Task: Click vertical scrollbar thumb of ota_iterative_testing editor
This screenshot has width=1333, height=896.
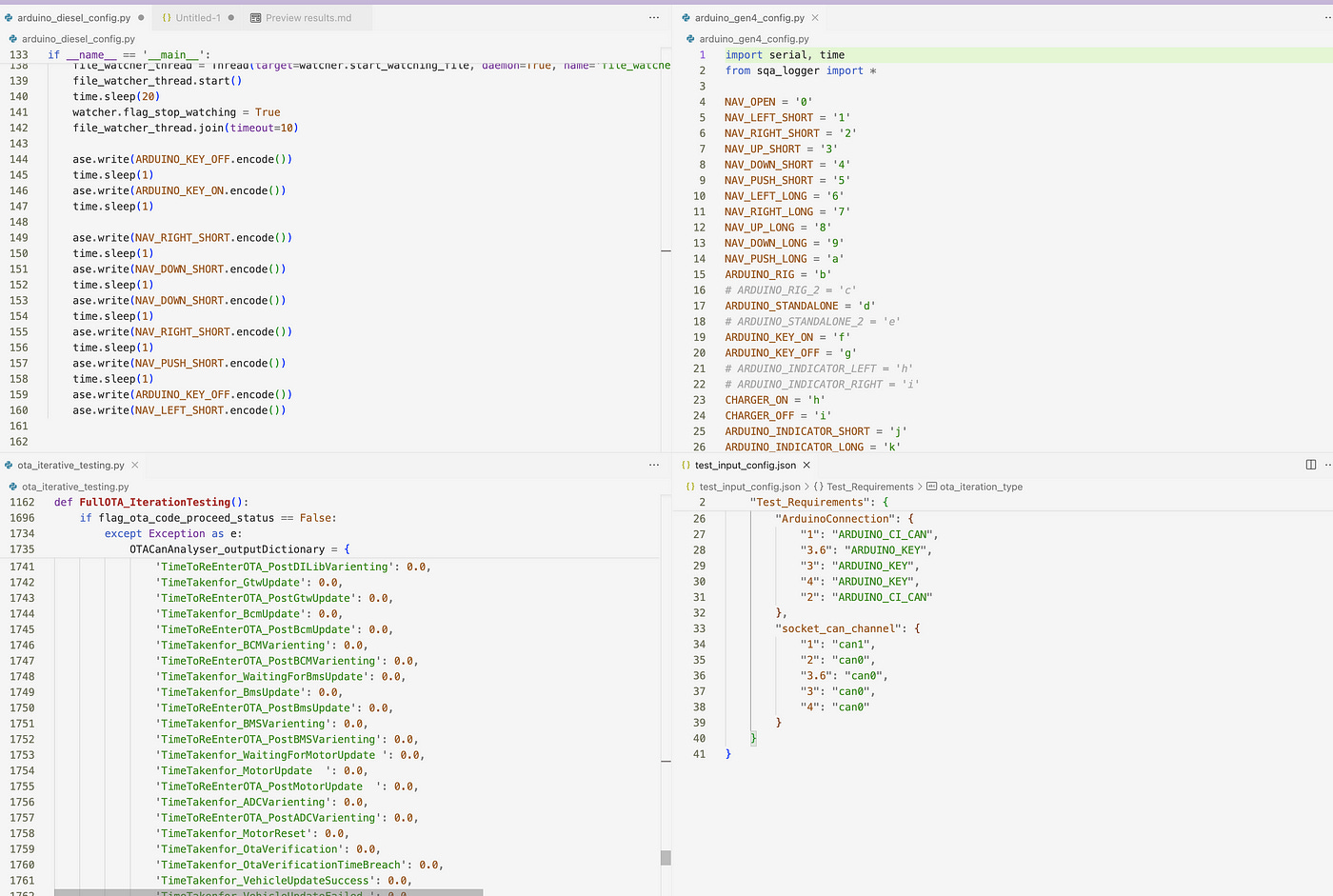Action: tap(666, 857)
